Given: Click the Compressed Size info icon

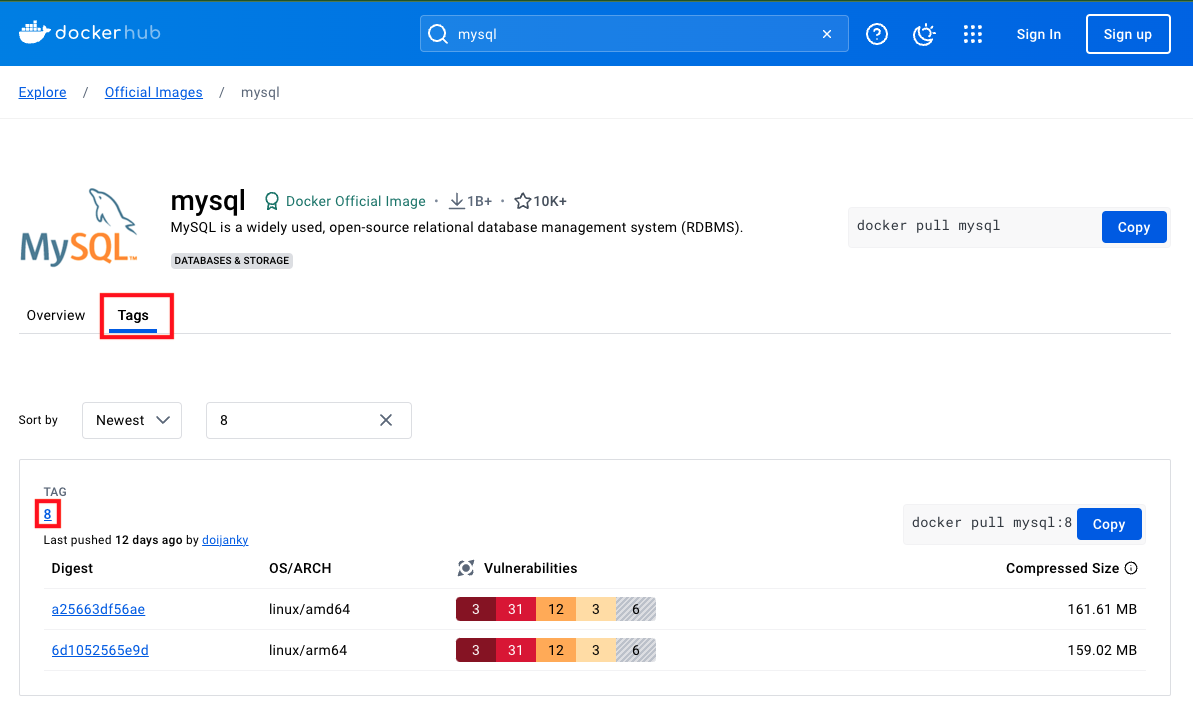Looking at the screenshot, I should pyautogui.click(x=1131, y=568).
